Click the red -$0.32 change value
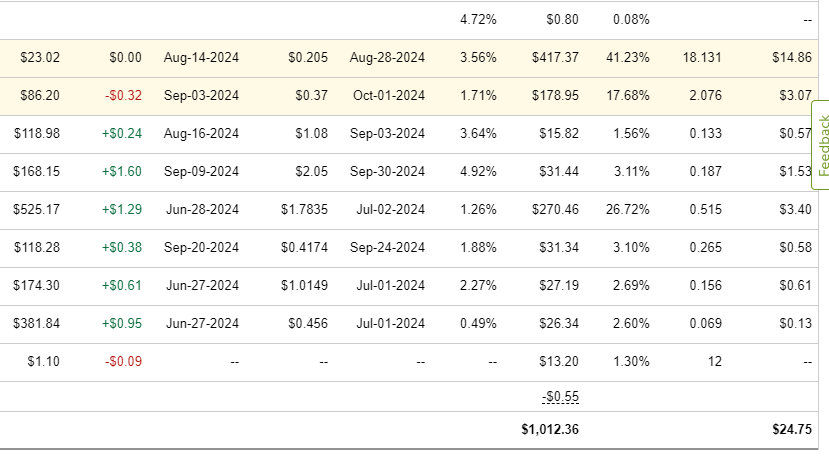The image size is (829, 457). [122, 96]
